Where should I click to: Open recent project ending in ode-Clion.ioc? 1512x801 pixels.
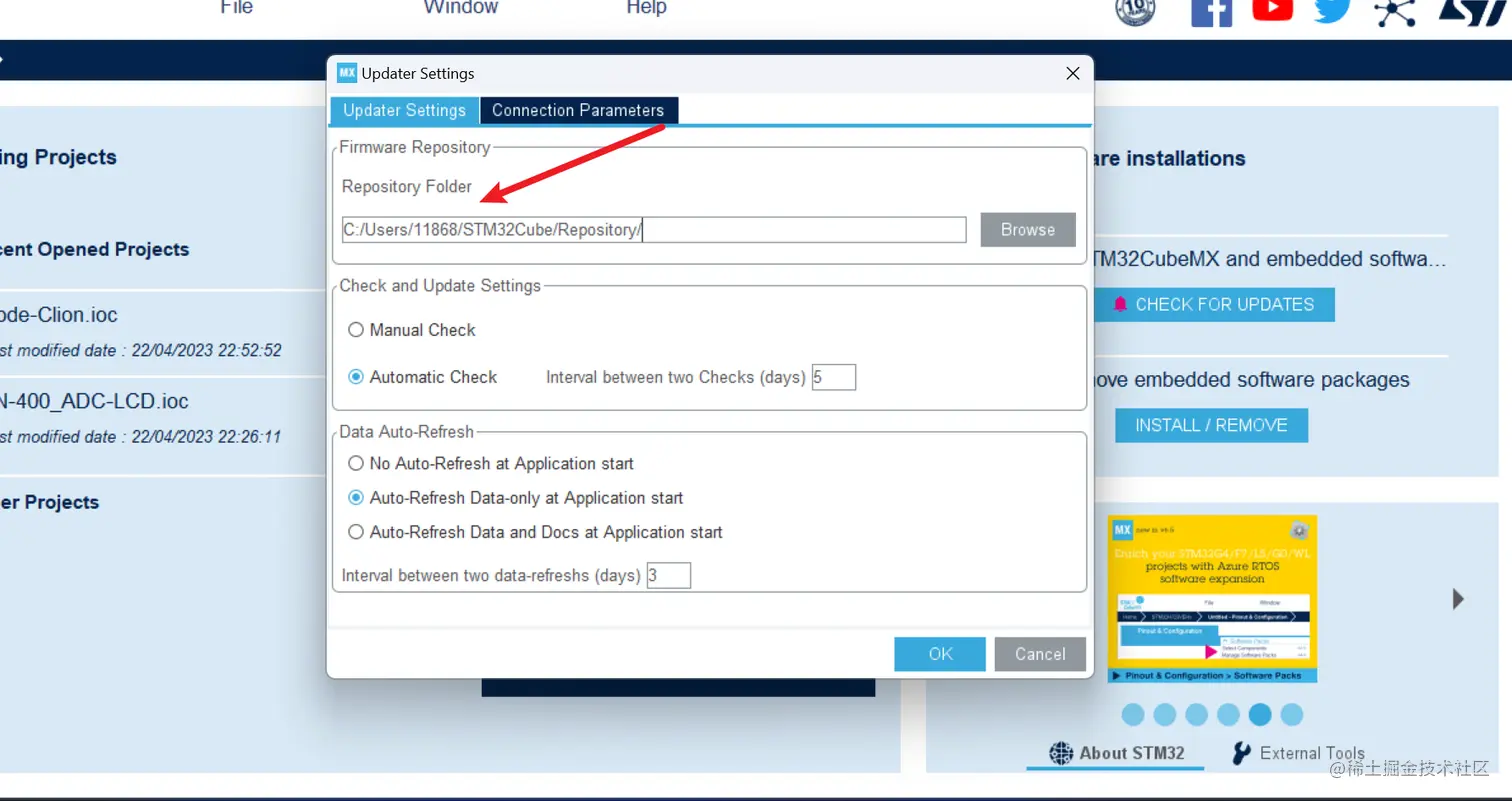[59, 315]
